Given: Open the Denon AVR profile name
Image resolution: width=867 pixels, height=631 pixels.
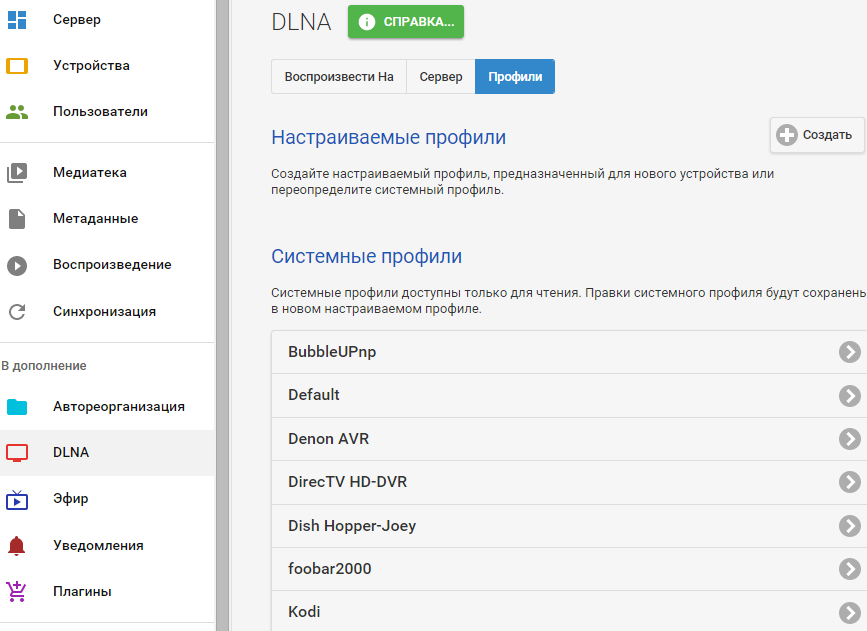Looking at the screenshot, I should (x=328, y=439).
